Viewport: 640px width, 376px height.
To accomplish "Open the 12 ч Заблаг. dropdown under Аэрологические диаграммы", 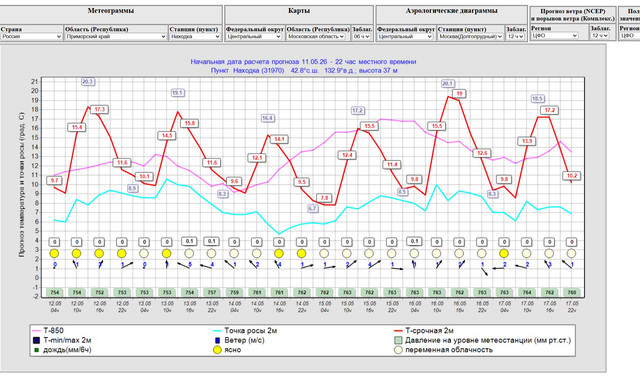I will [516, 36].
